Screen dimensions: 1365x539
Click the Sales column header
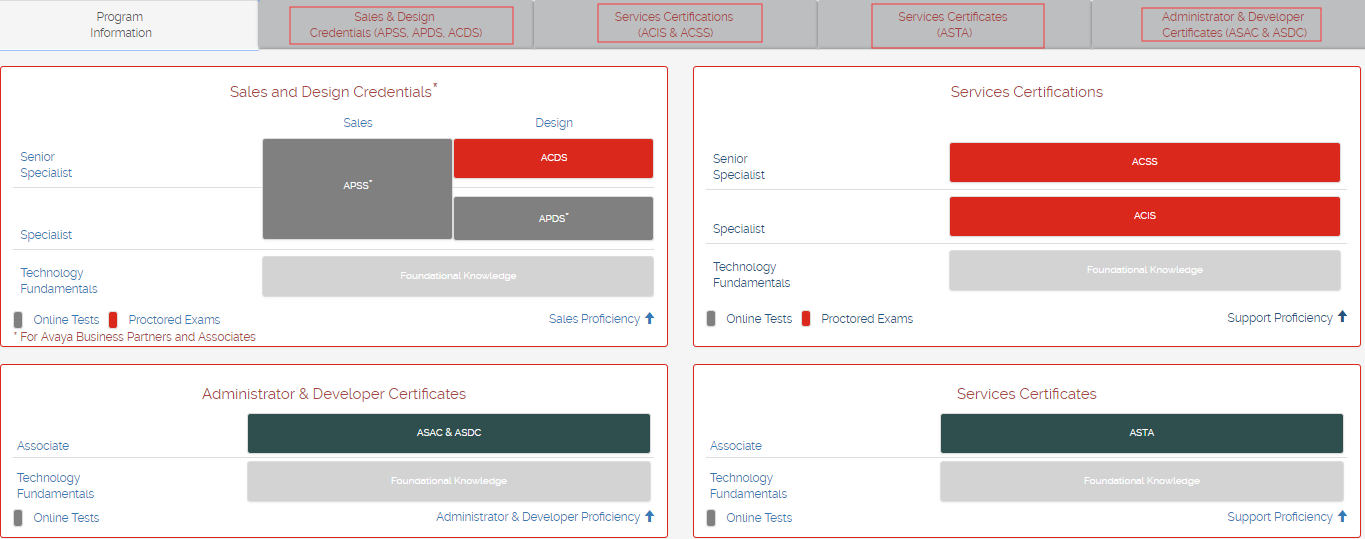click(357, 123)
